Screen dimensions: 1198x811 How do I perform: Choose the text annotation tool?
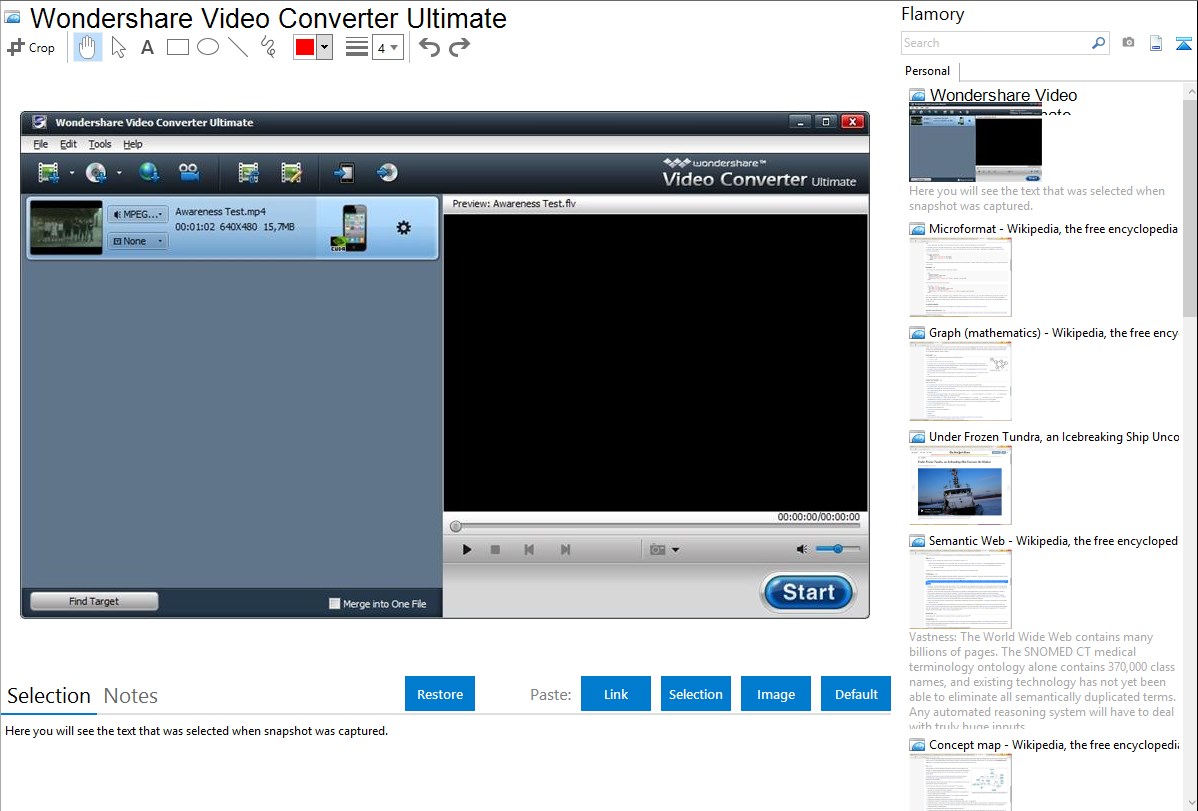[147, 47]
